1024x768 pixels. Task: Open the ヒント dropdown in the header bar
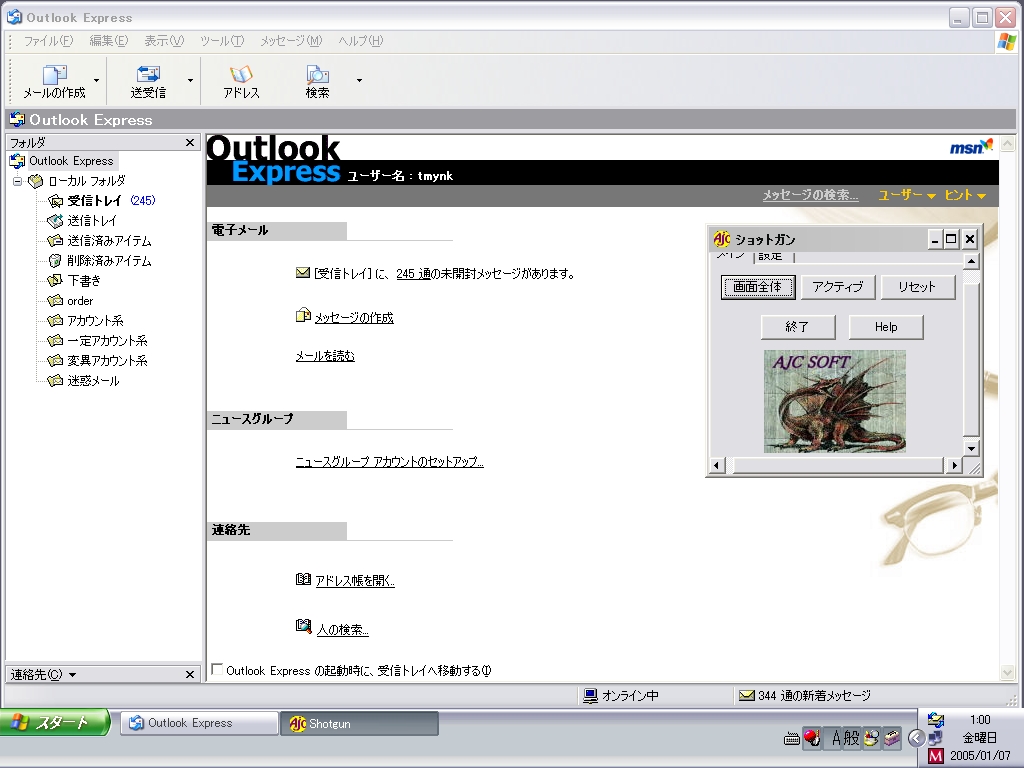tap(965, 195)
